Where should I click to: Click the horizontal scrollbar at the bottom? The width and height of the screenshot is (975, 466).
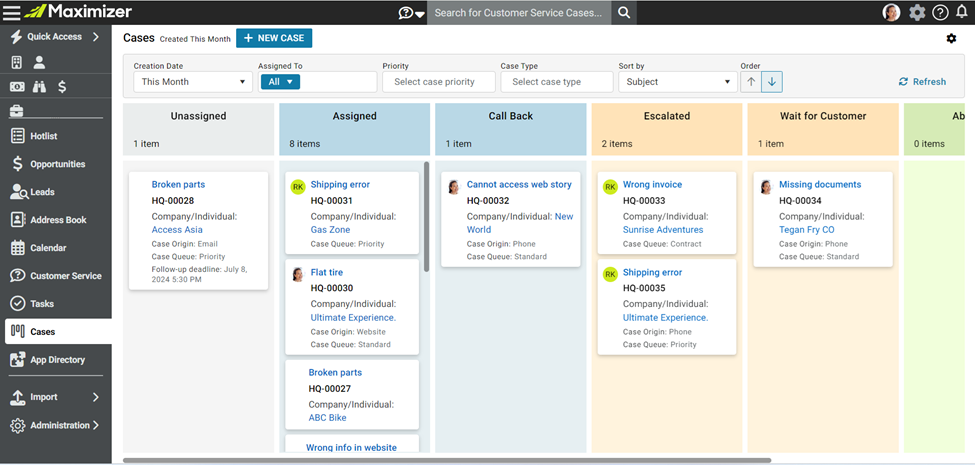[446, 460]
